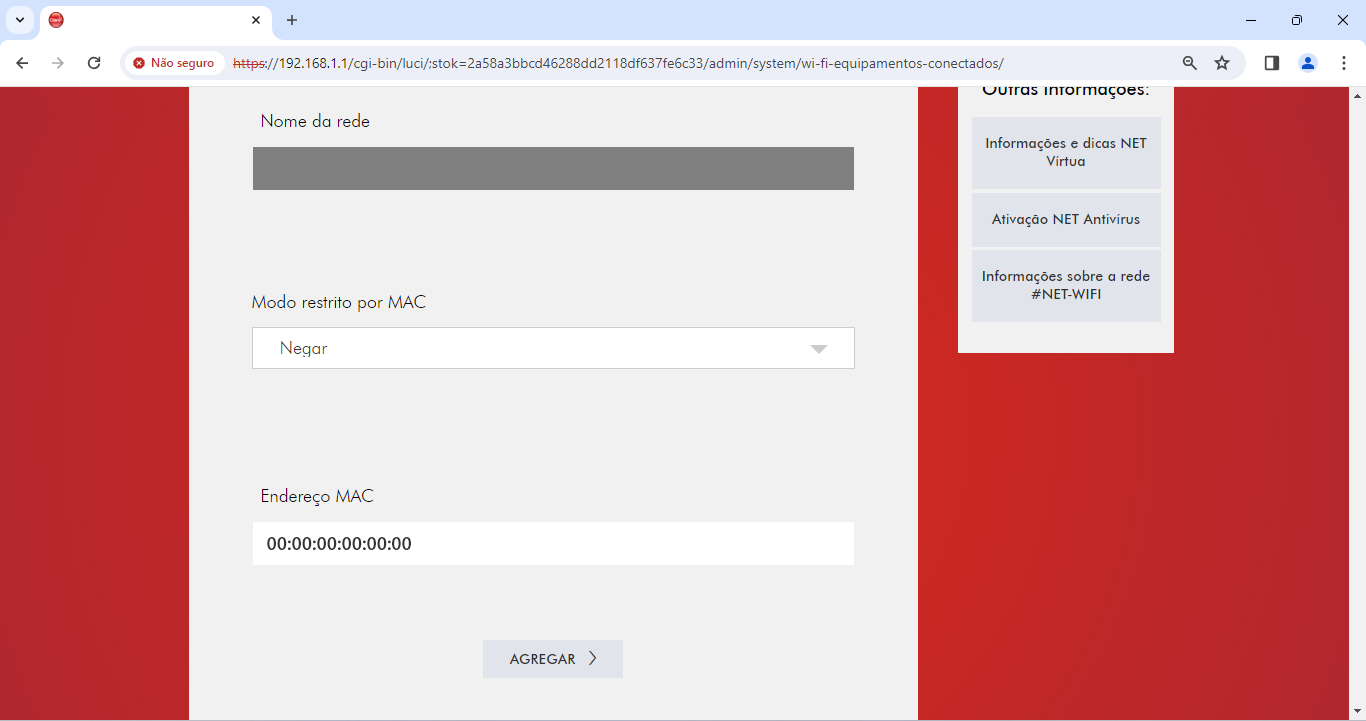Open the 'Modo restrito por MAC' dropdown
The height and width of the screenshot is (721, 1366).
tap(553, 348)
